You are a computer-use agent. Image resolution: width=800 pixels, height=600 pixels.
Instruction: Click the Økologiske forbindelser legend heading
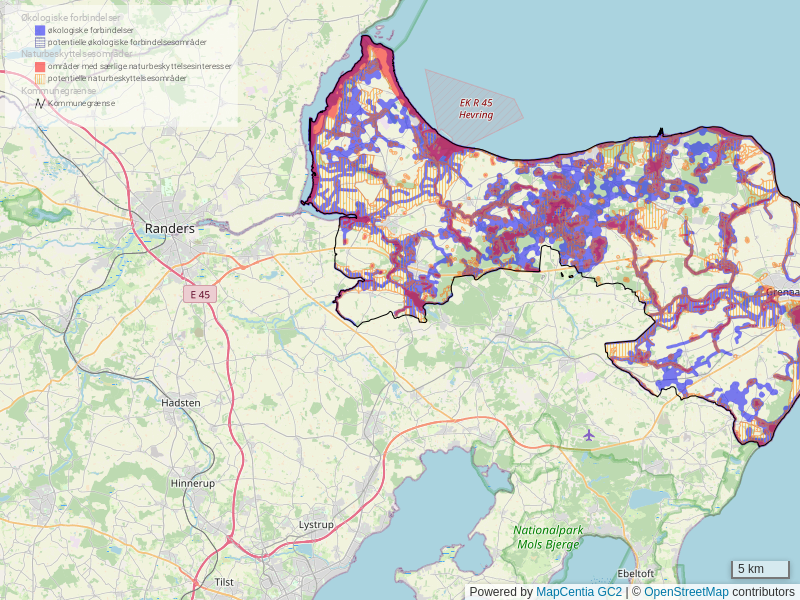click(x=69, y=18)
